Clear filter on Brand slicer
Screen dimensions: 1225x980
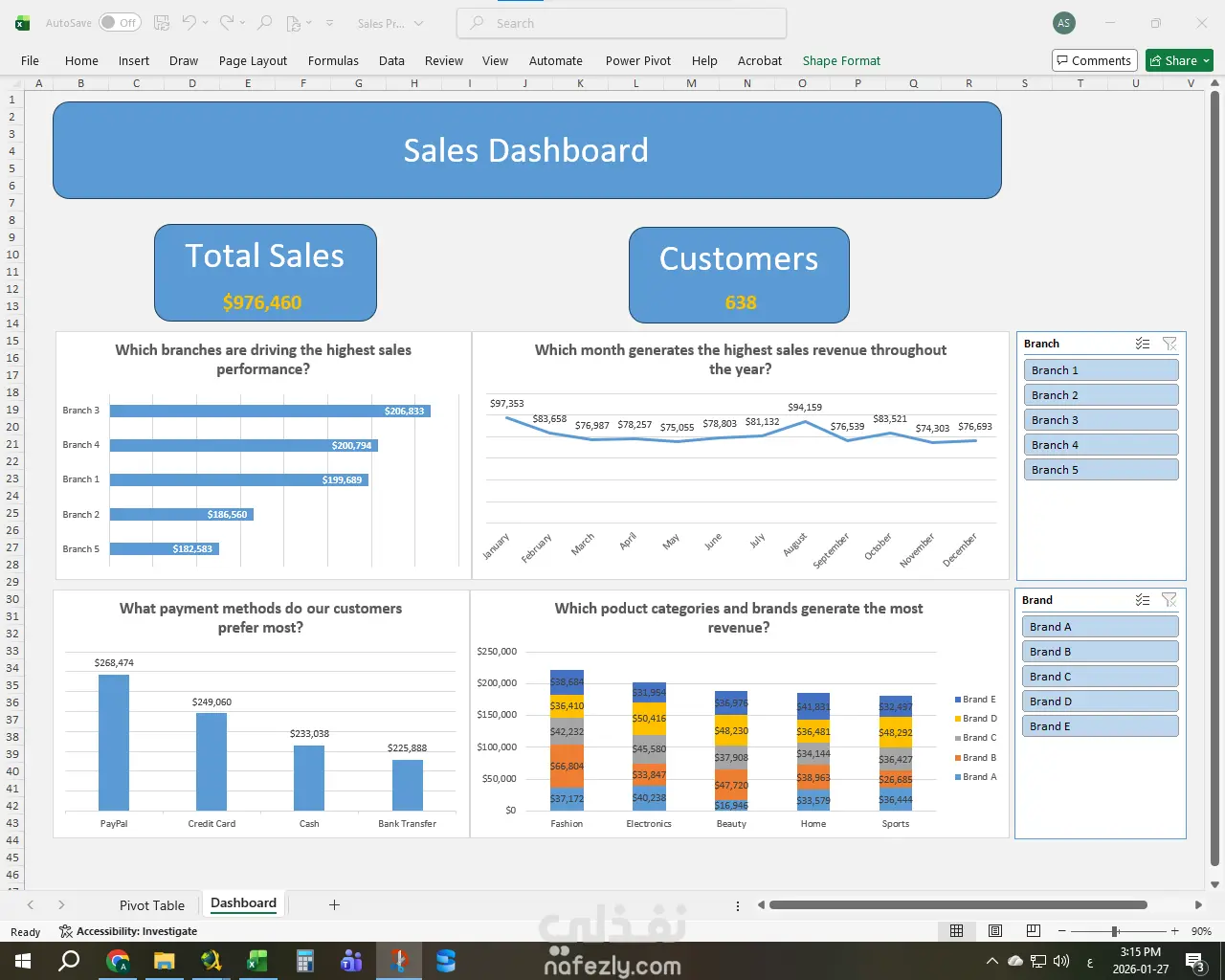pos(1169,600)
